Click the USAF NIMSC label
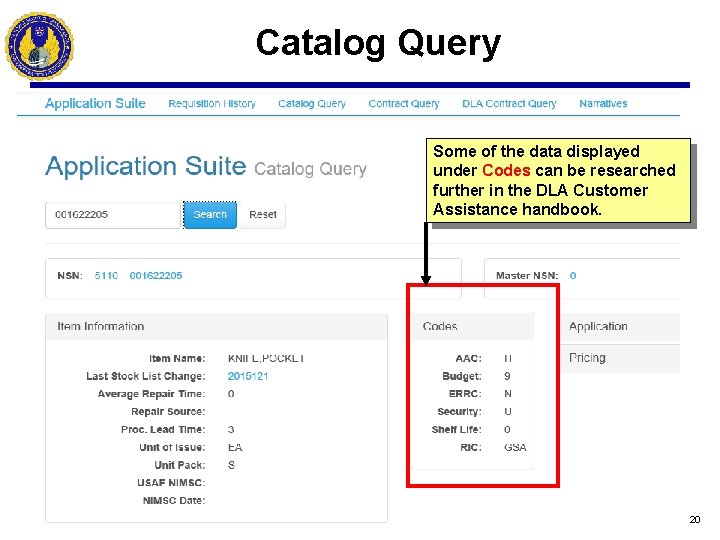Image resolution: width=720 pixels, height=540 pixels. tap(171, 483)
